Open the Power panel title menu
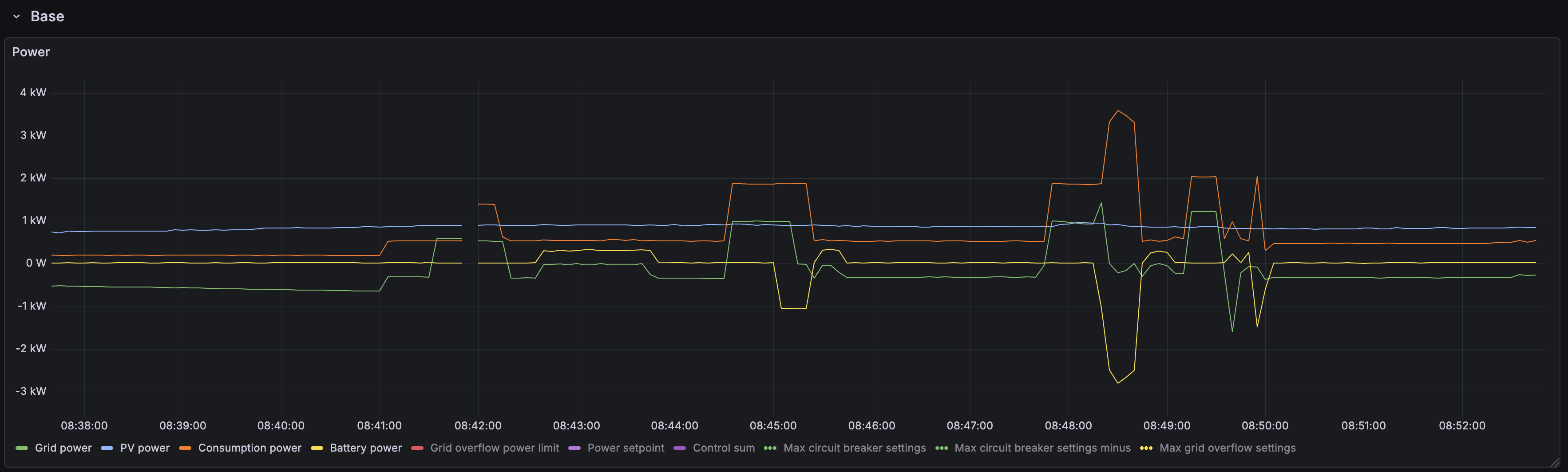 [31, 52]
